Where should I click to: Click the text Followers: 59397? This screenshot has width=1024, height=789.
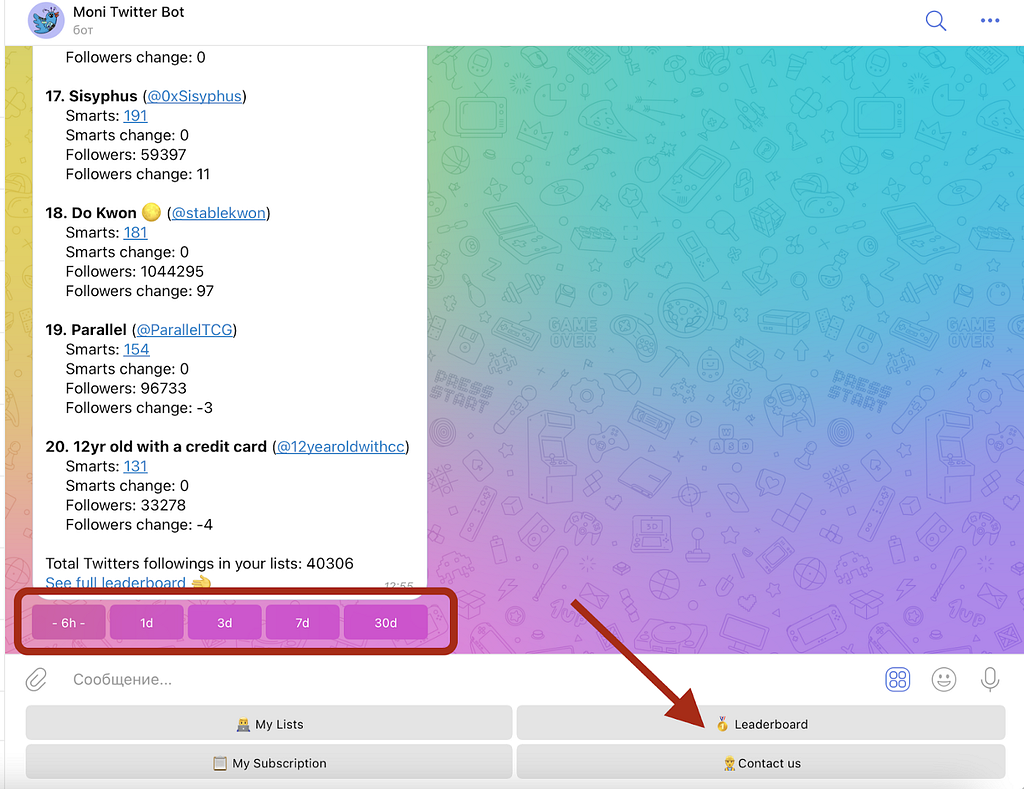tap(126, 155)
